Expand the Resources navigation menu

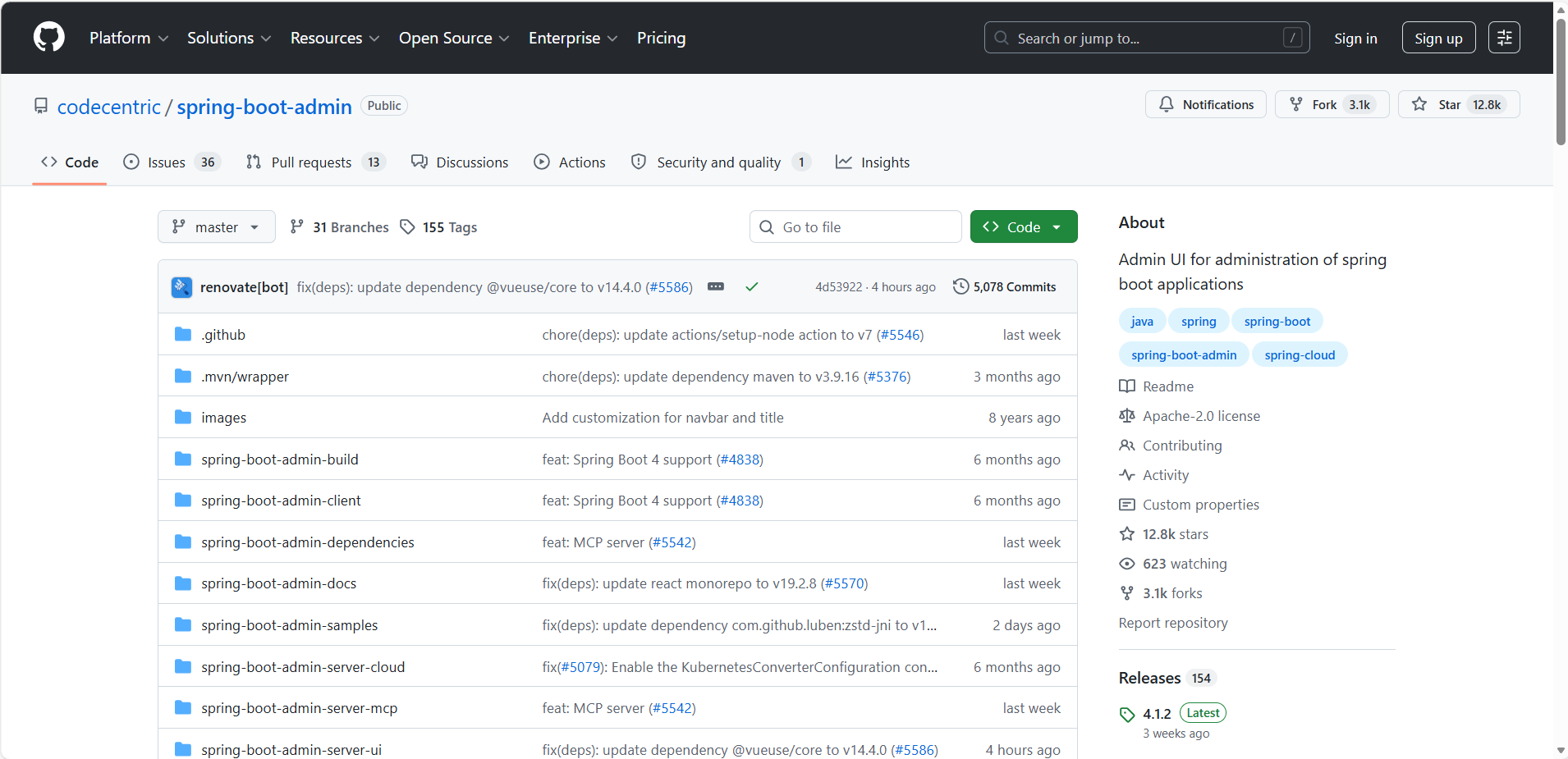point(335,38)
